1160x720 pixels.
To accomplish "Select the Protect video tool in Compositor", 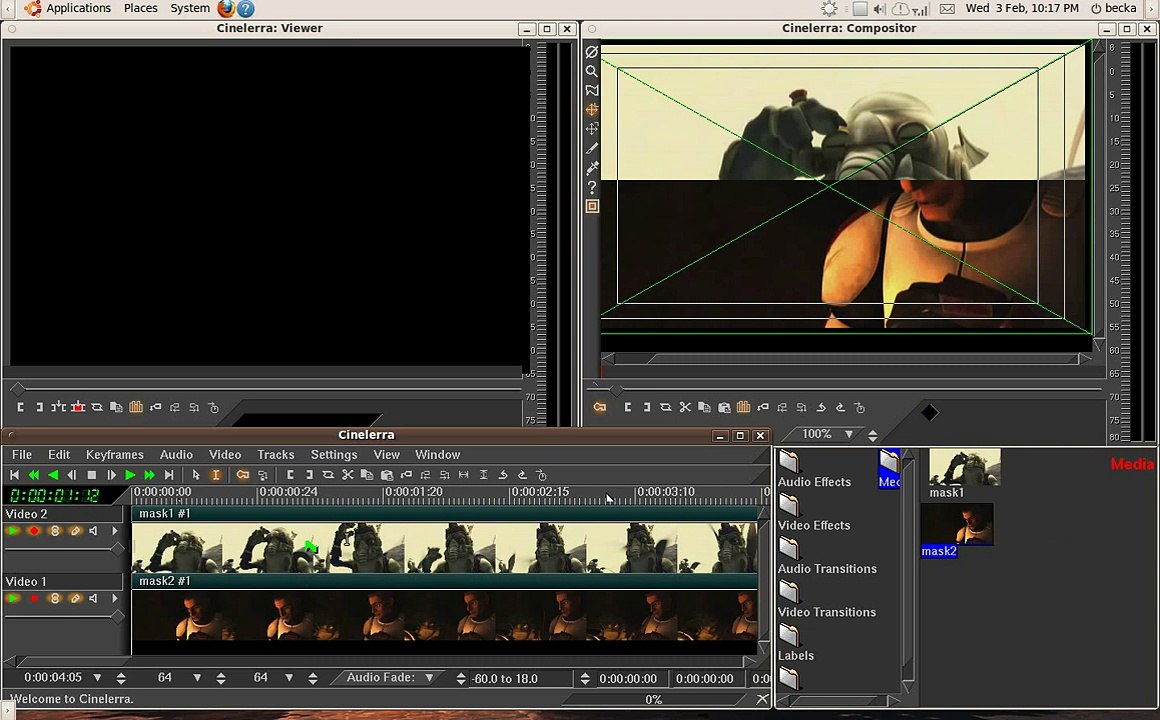I will coord(592,52).
